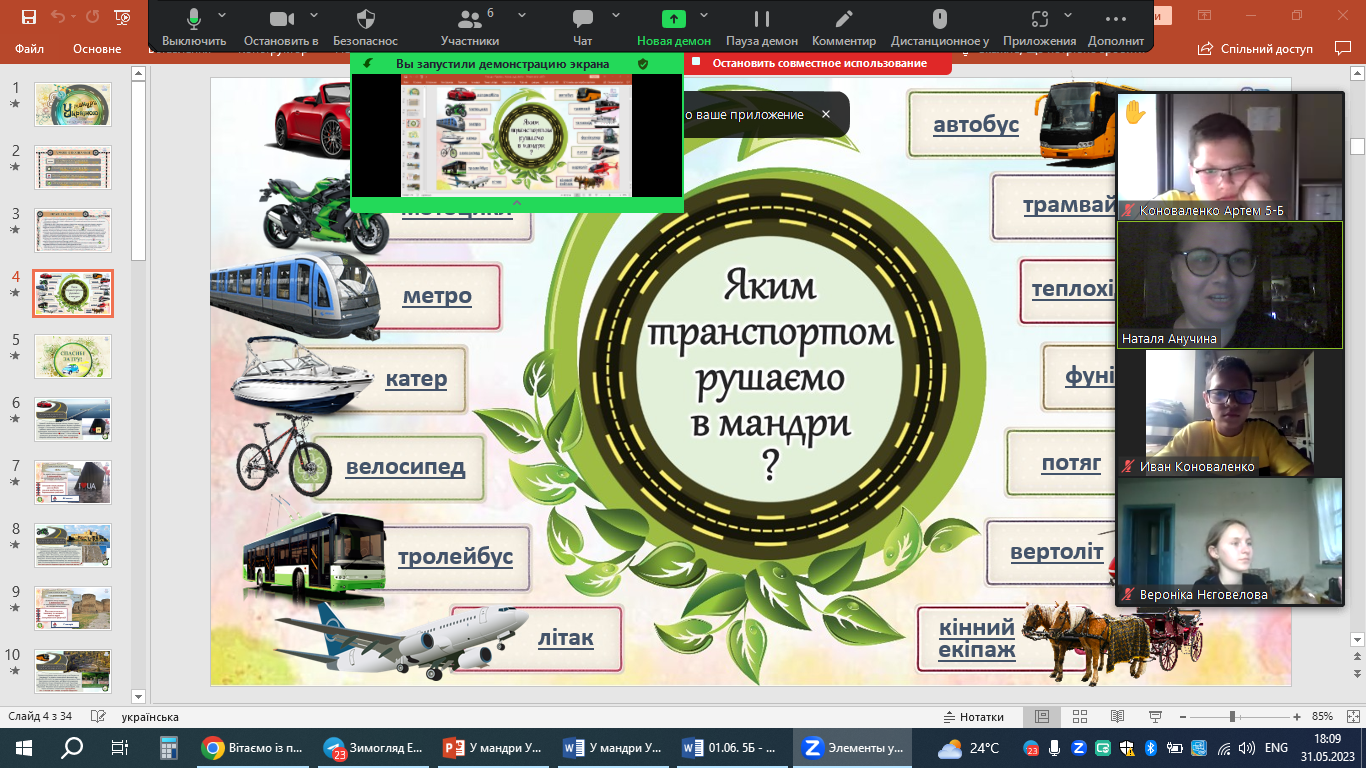This screenshot has height=768, width=1366.
Task: Open the Zoom Чат panel
Action: [x=582, y=26]
